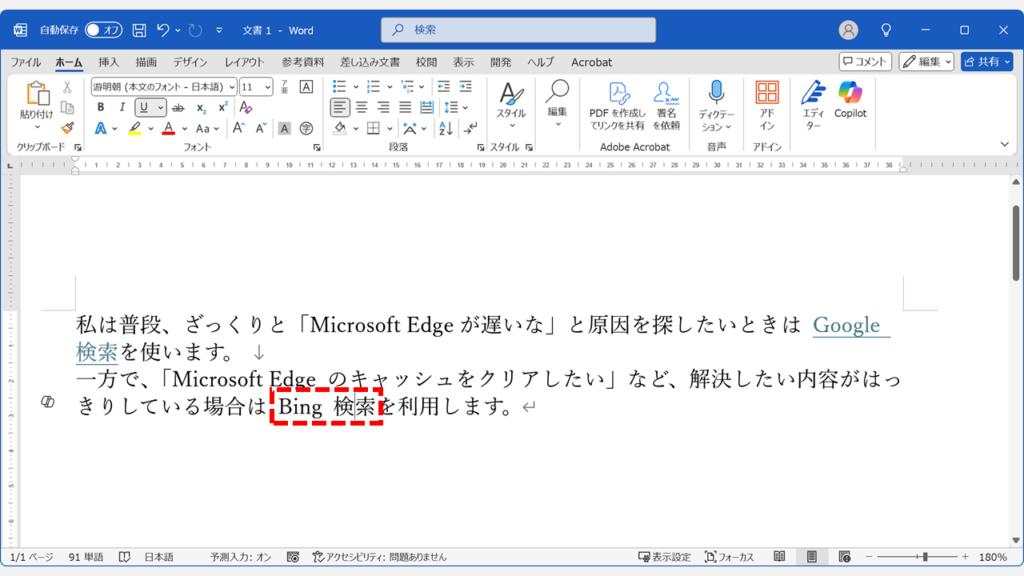Show or hide paragraph marks
Screen dimensions: 1024x576
(470, 129)
